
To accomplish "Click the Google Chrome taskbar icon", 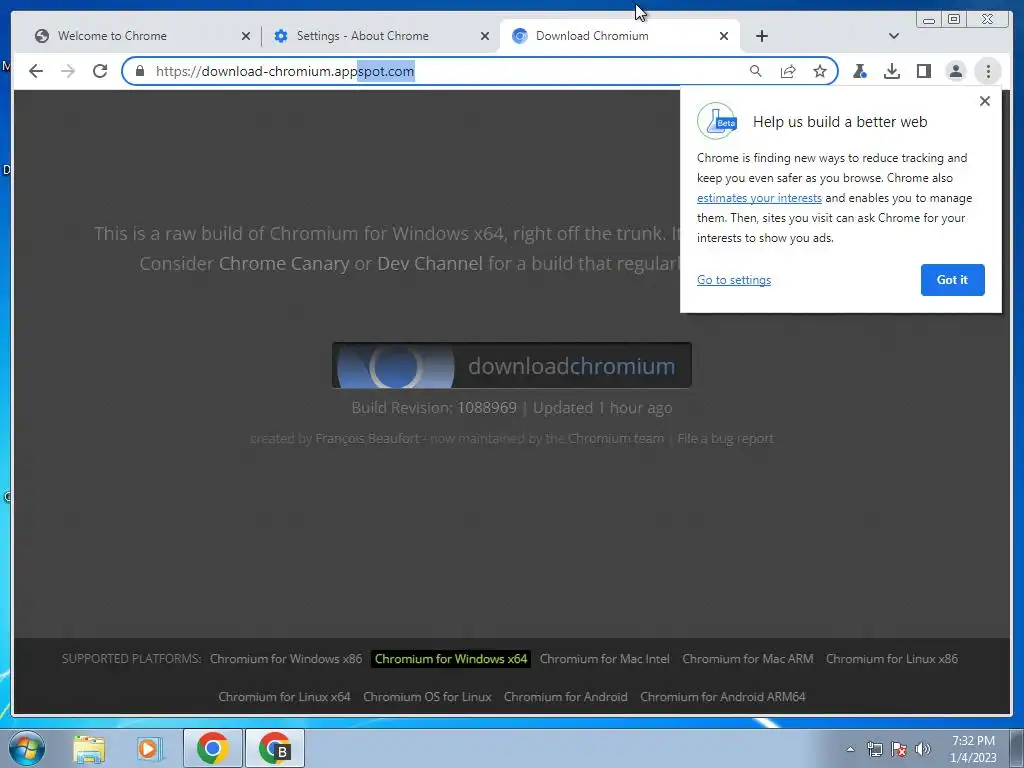I will (212, 748).
